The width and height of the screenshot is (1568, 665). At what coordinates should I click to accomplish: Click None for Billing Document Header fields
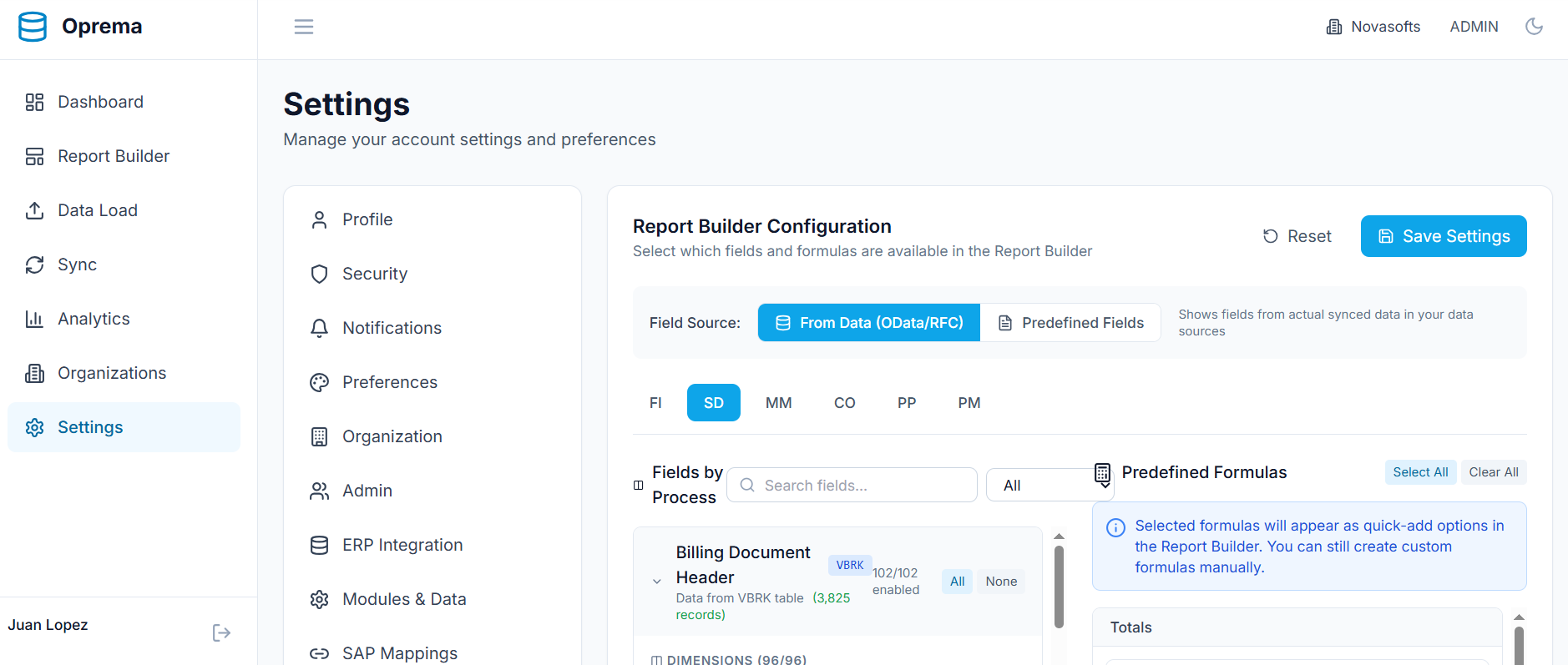click(x=1001, y=582)
